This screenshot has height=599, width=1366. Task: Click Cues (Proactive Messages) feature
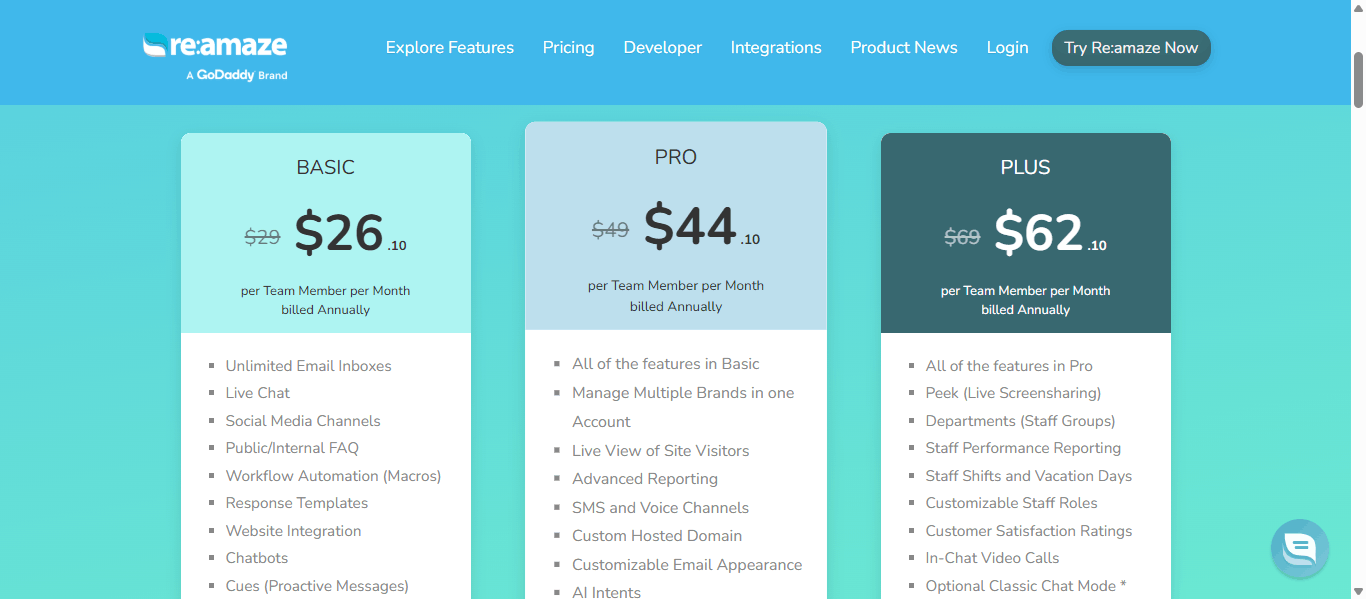click(x=317, y=586)
